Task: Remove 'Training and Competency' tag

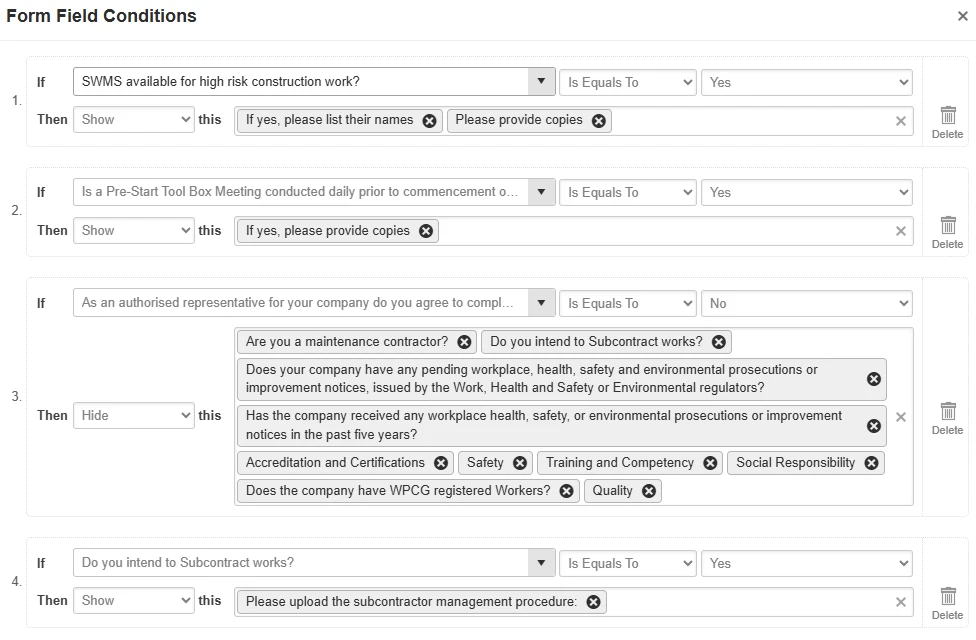Action: (x=710, y=463)
